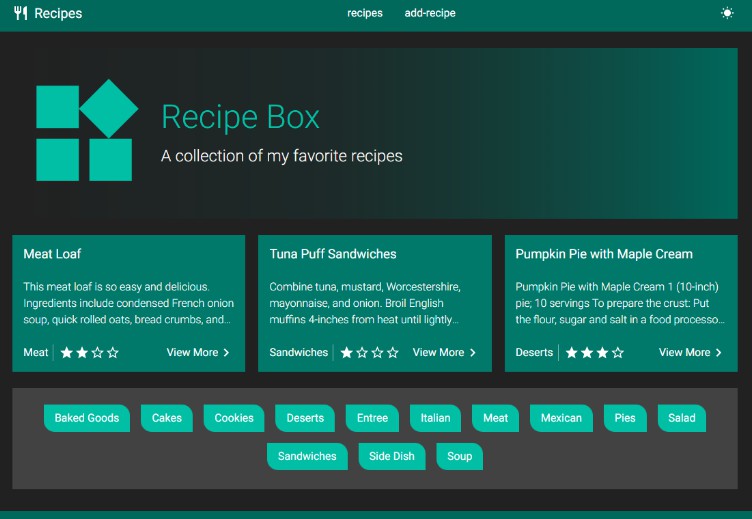Click the Recipe Box squares logo
The image size is (752, 519).
pos(86,132)
